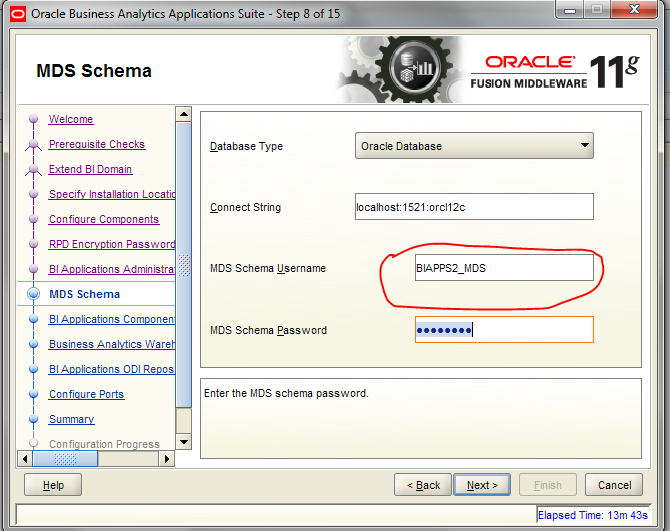Click the Connect String input field
Screen dimensions: 670x531
pos(474,207)
